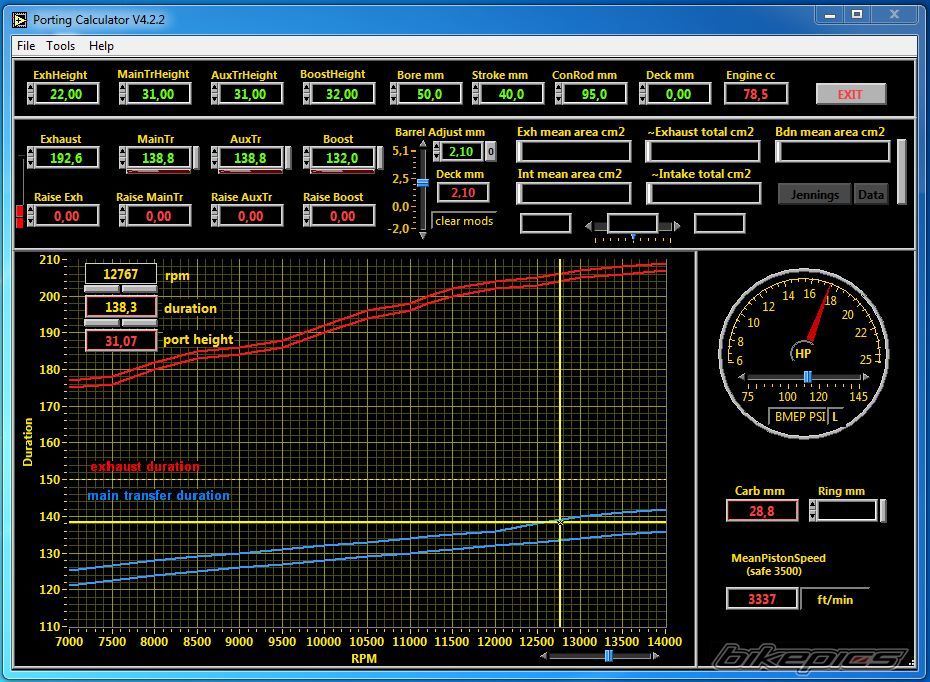Screen dimensions: 930x682
Task: Click the RPM slider right arrow
Action: point(655,656)
